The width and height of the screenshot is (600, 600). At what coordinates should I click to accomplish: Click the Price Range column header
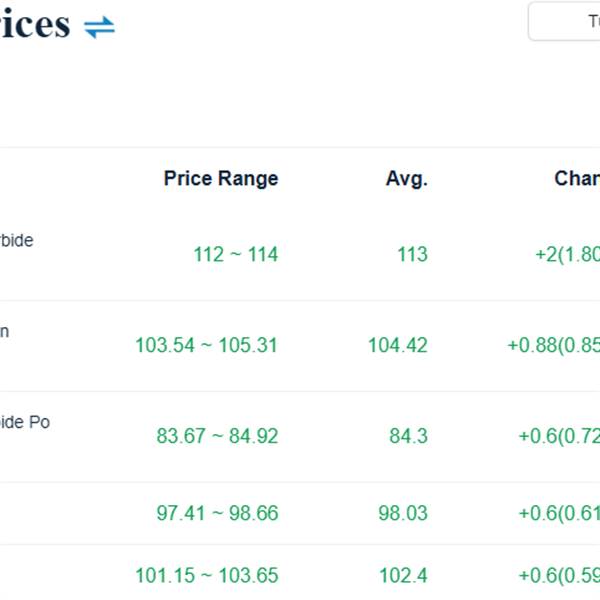[x=221, y=179]
